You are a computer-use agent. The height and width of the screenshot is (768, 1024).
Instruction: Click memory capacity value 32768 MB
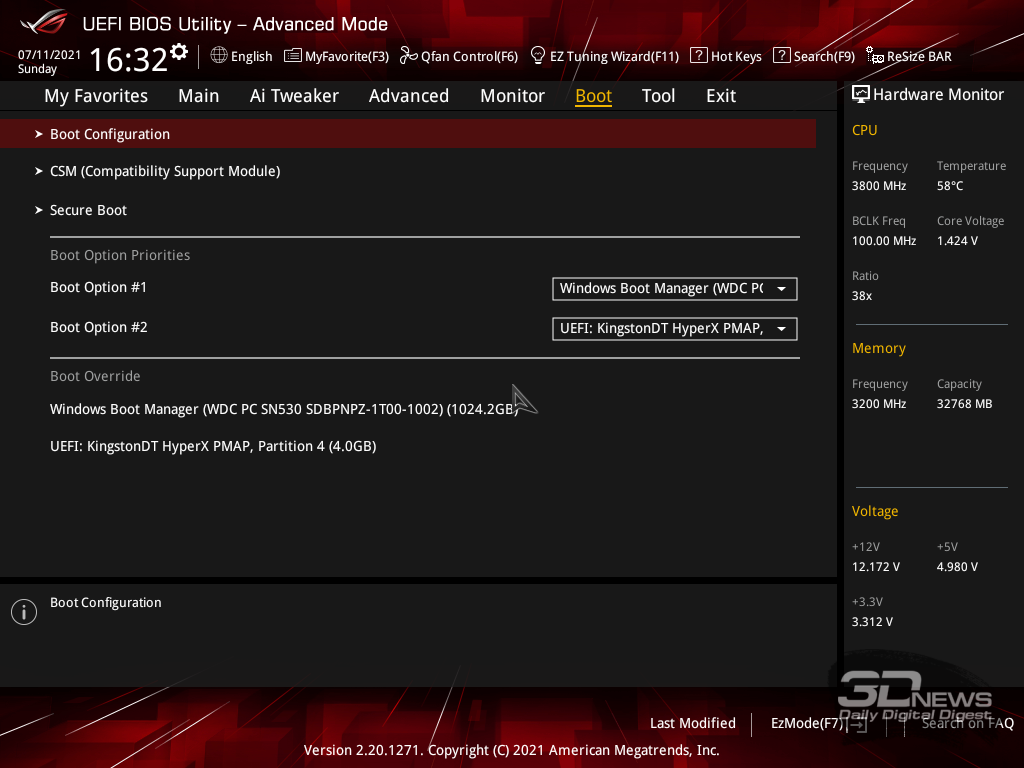(965, 404)
